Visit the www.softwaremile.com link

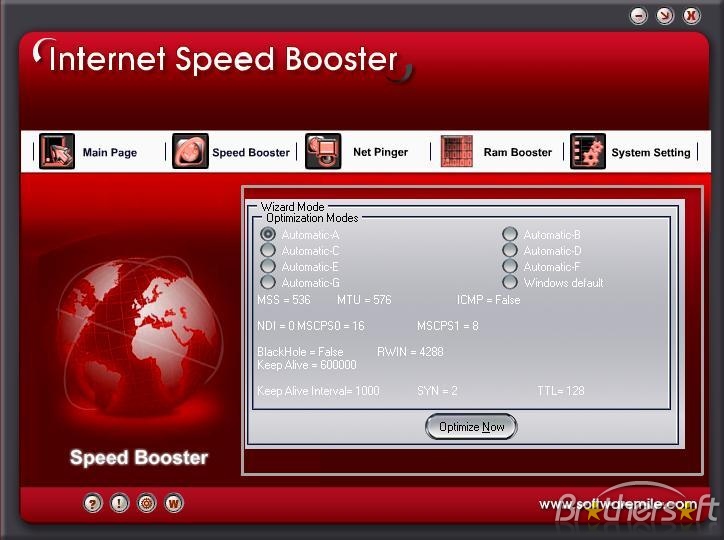pyautogui.click(x=617, y=504)
